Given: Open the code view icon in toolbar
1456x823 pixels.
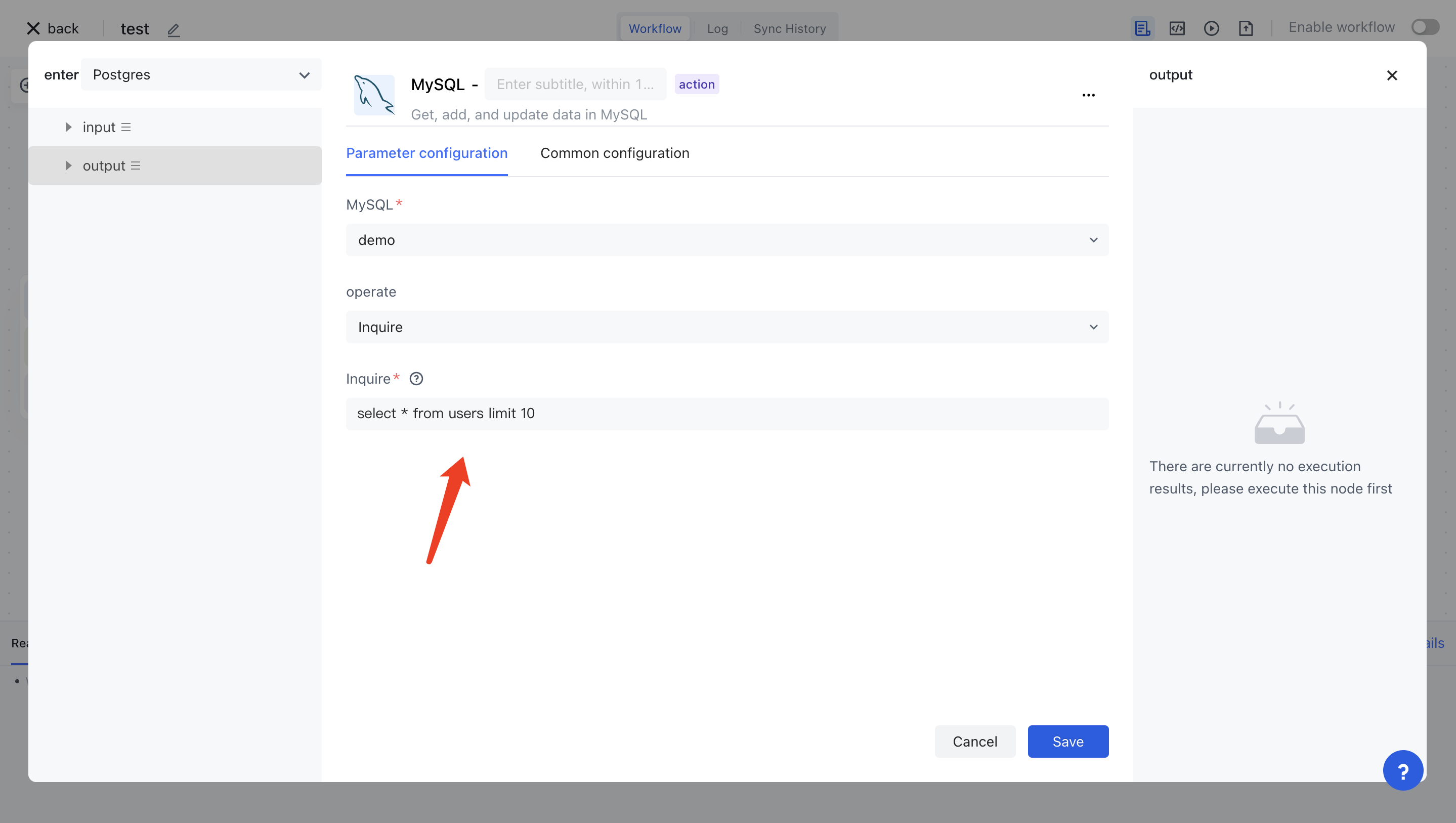Looking at the screenshot, I should pos(1177,28).
